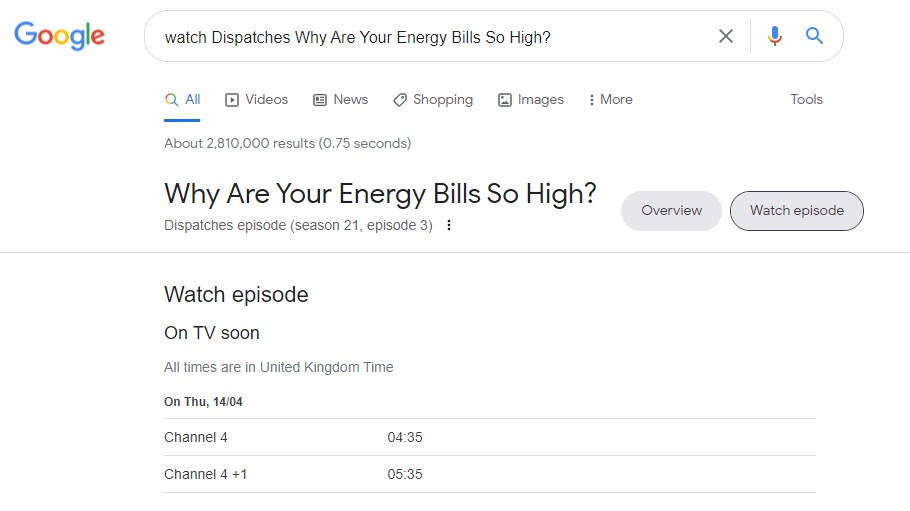Go to the Images results tab
Viewport: 910px width, 511px height.
(531, 99)
